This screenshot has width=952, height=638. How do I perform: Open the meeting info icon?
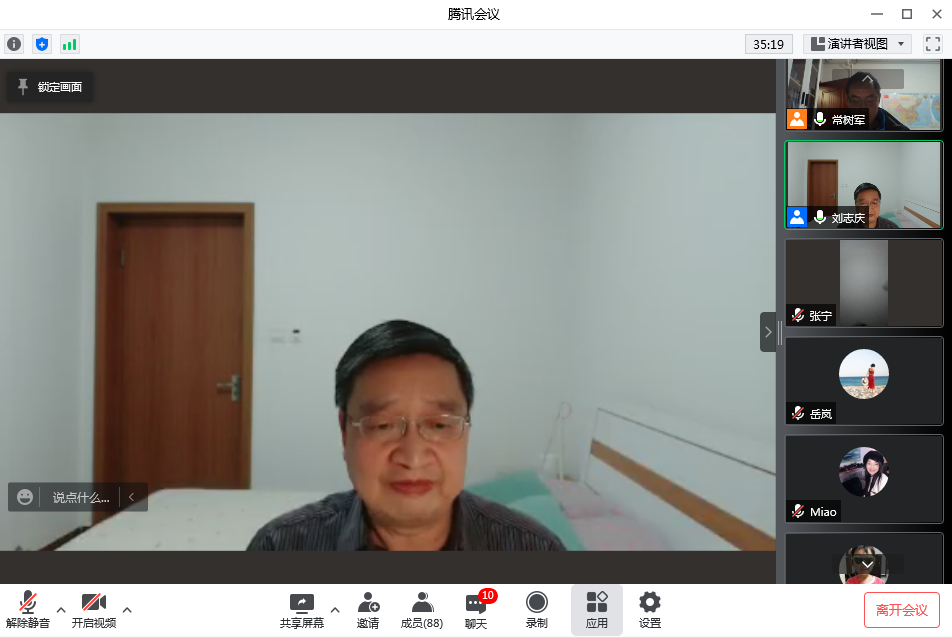coord(14,44)
